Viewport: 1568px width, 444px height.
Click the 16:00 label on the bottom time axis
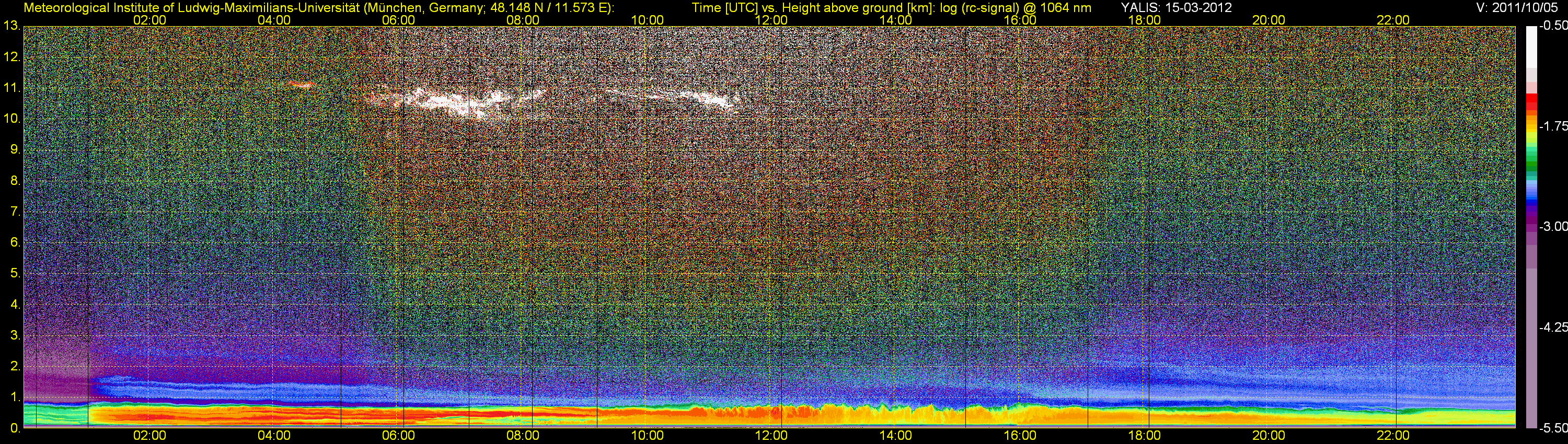1020,436
